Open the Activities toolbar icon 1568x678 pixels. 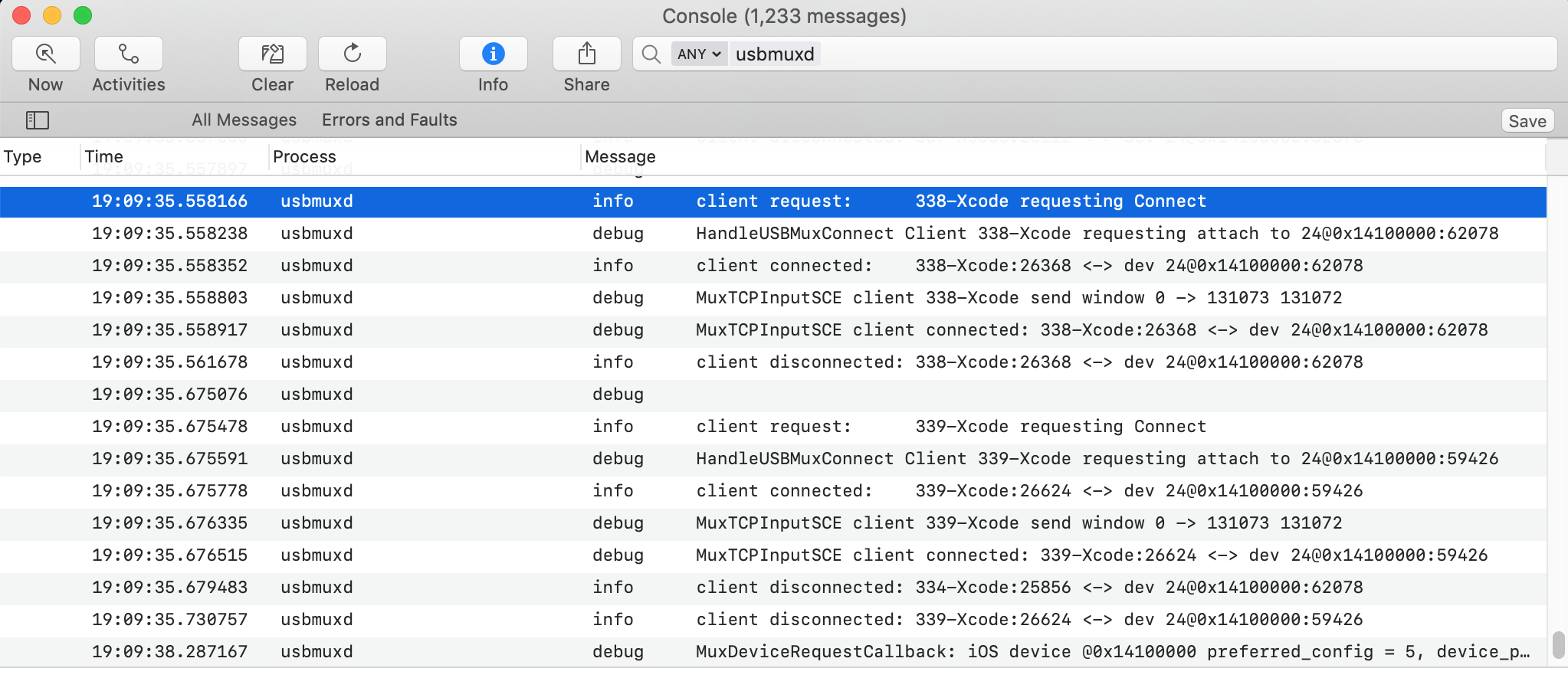(x=129, y=54)
